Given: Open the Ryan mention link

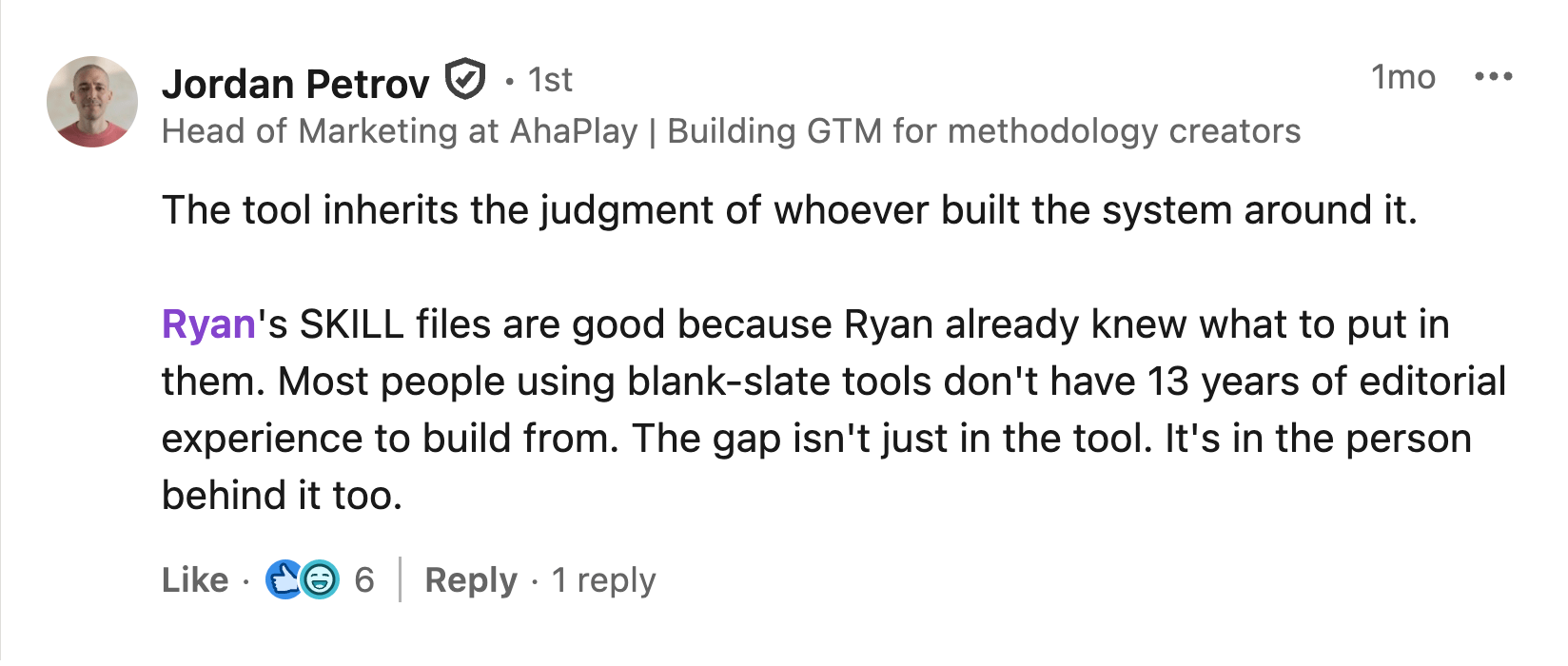Looking at the screenshot, I should [208, 324].
